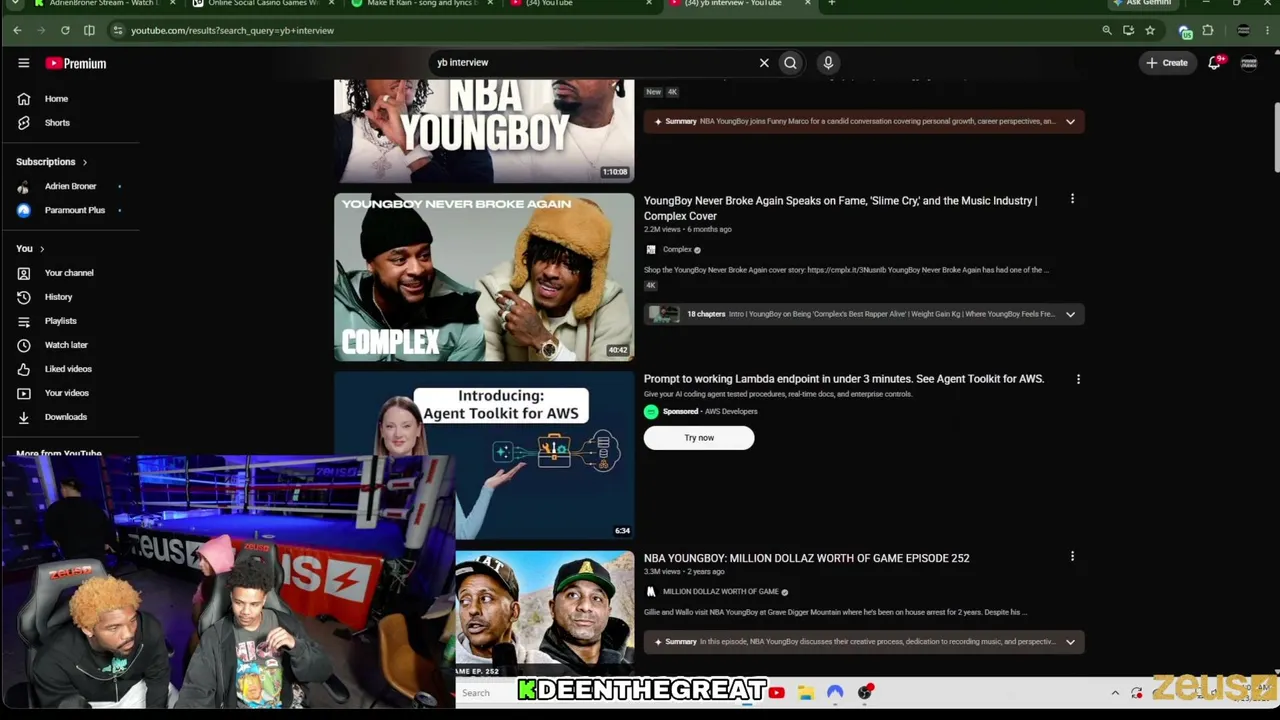Image resolution: width=1280 pixels, height=720 pixels.
Task: Open Liked videos in the sidebar
Action: pos(70,369)
